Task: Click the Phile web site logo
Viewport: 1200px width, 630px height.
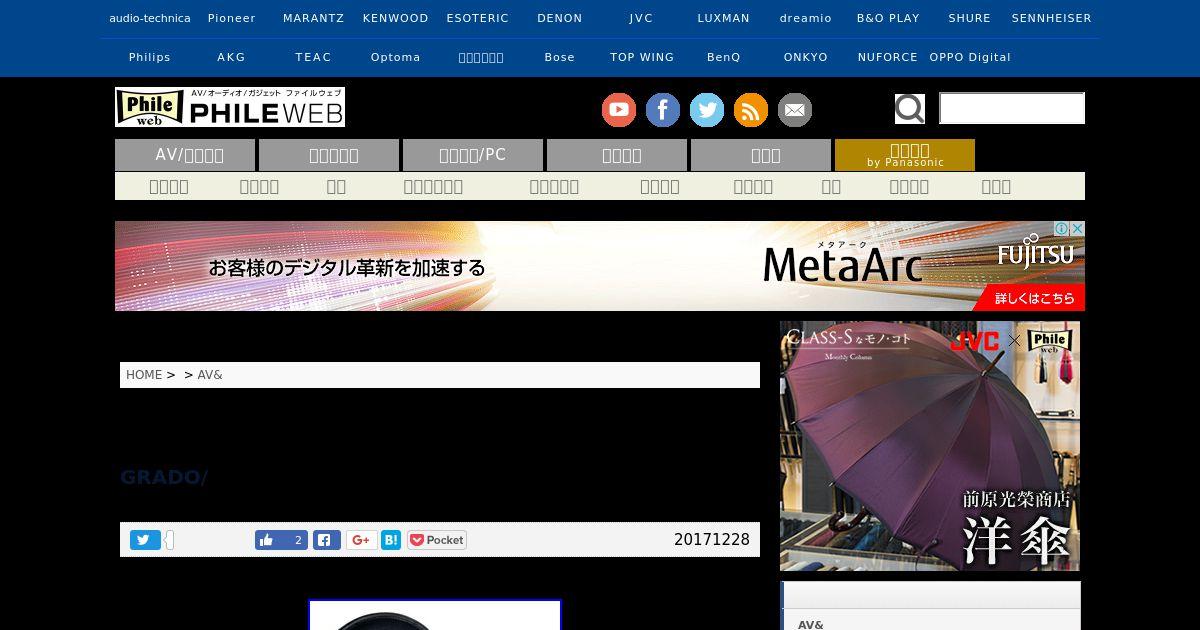Action: coord(230,107)
